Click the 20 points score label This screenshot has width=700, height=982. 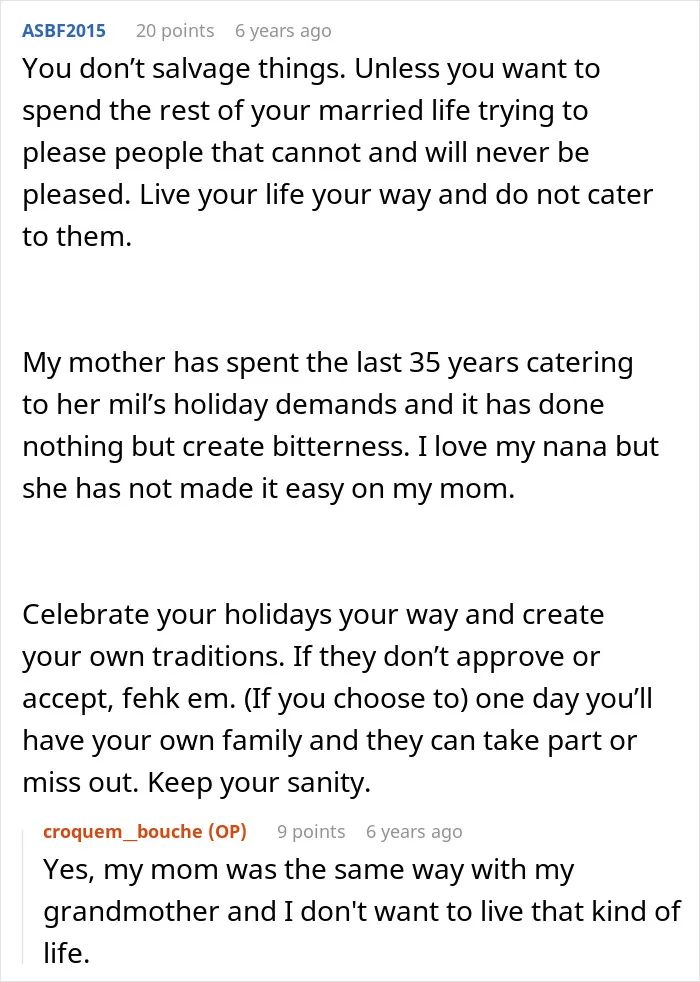click(175, 31)
